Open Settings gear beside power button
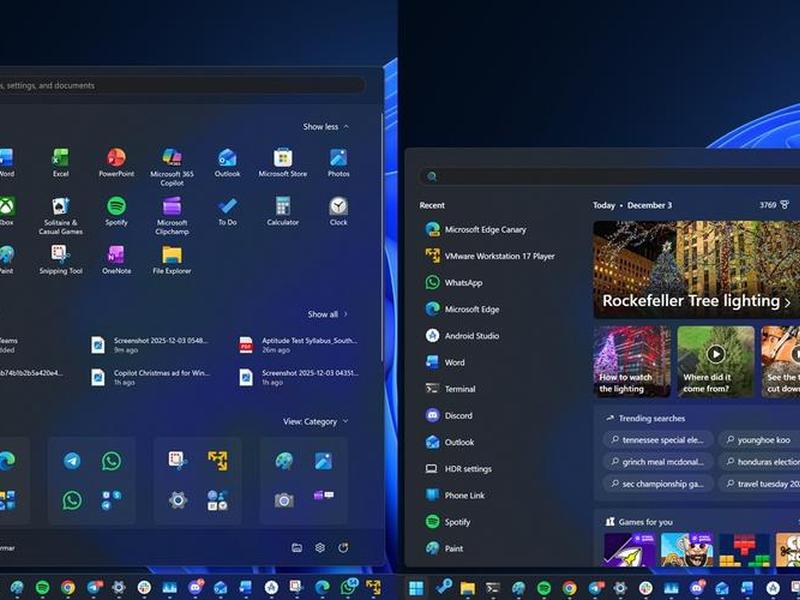The width and height of the screenshot is (800, 600). tap(320, 547)
